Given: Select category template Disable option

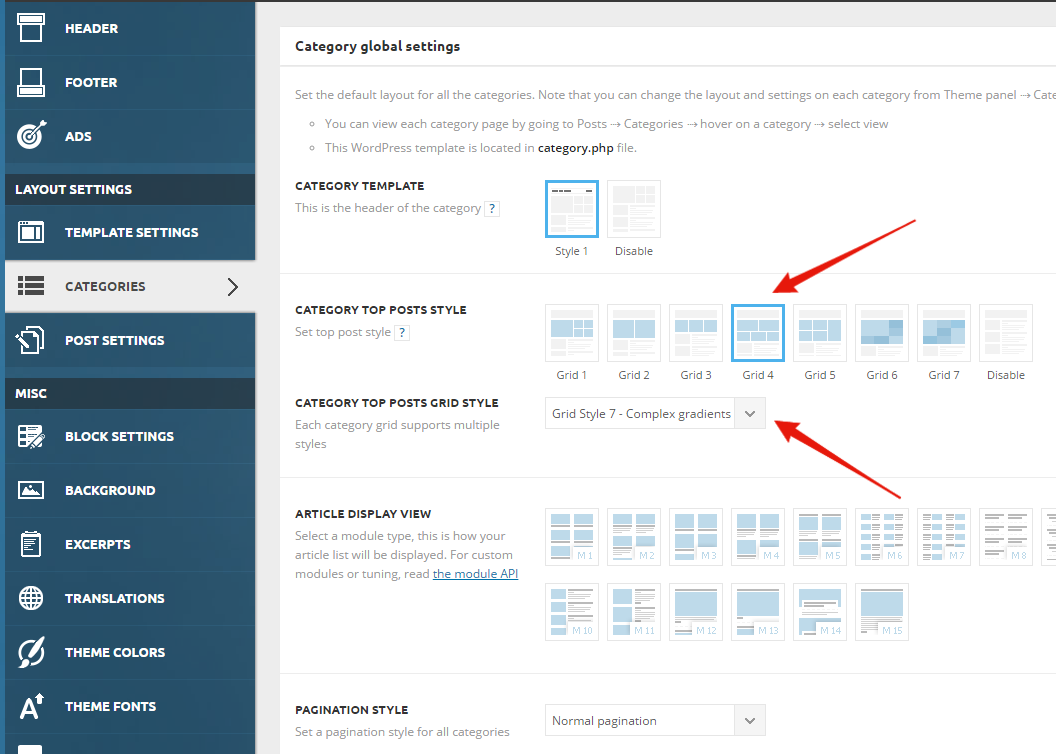Looking at the screenshot, I should (x=634, y=209).
